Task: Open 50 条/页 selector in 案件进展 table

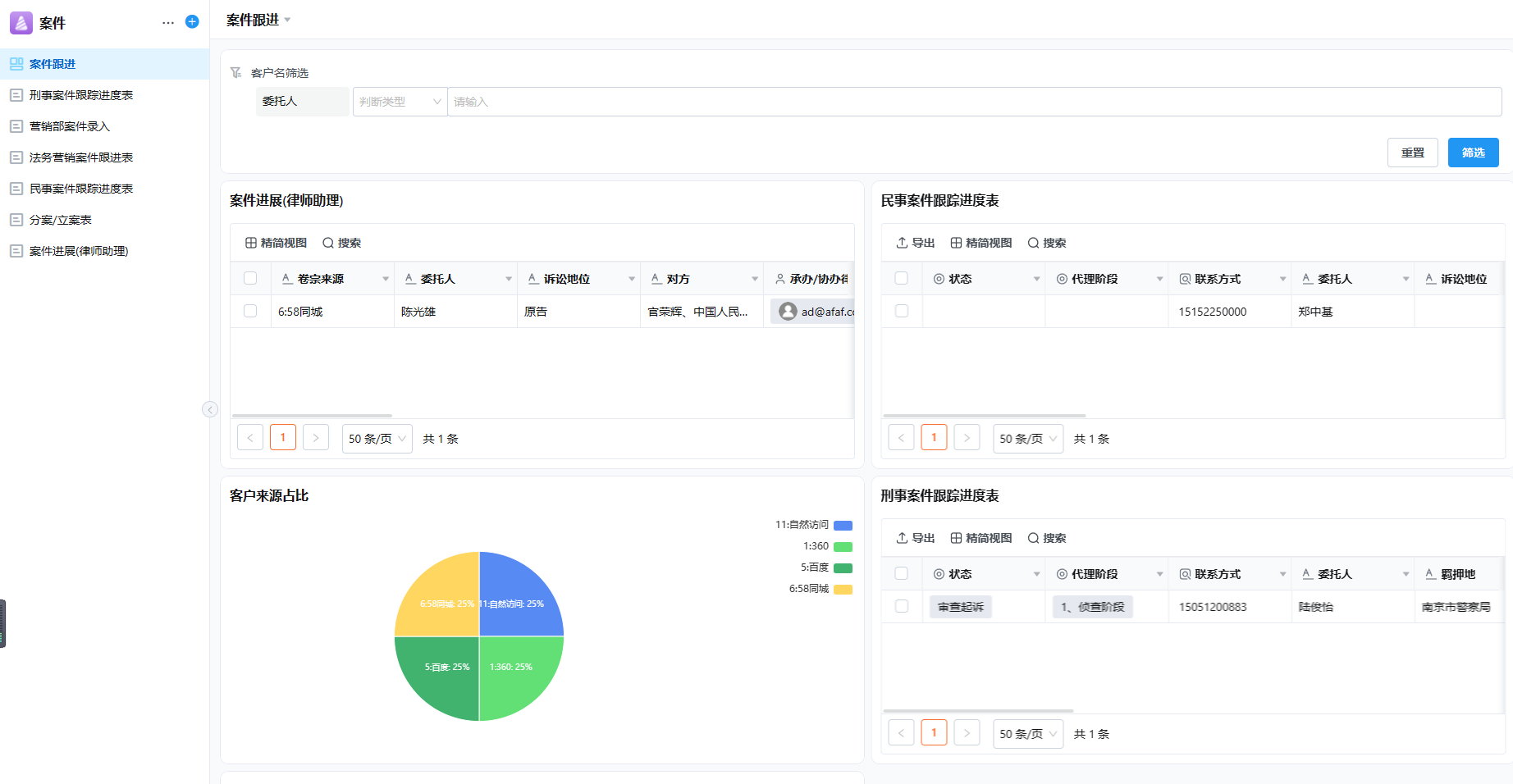Action: [377, 439]
